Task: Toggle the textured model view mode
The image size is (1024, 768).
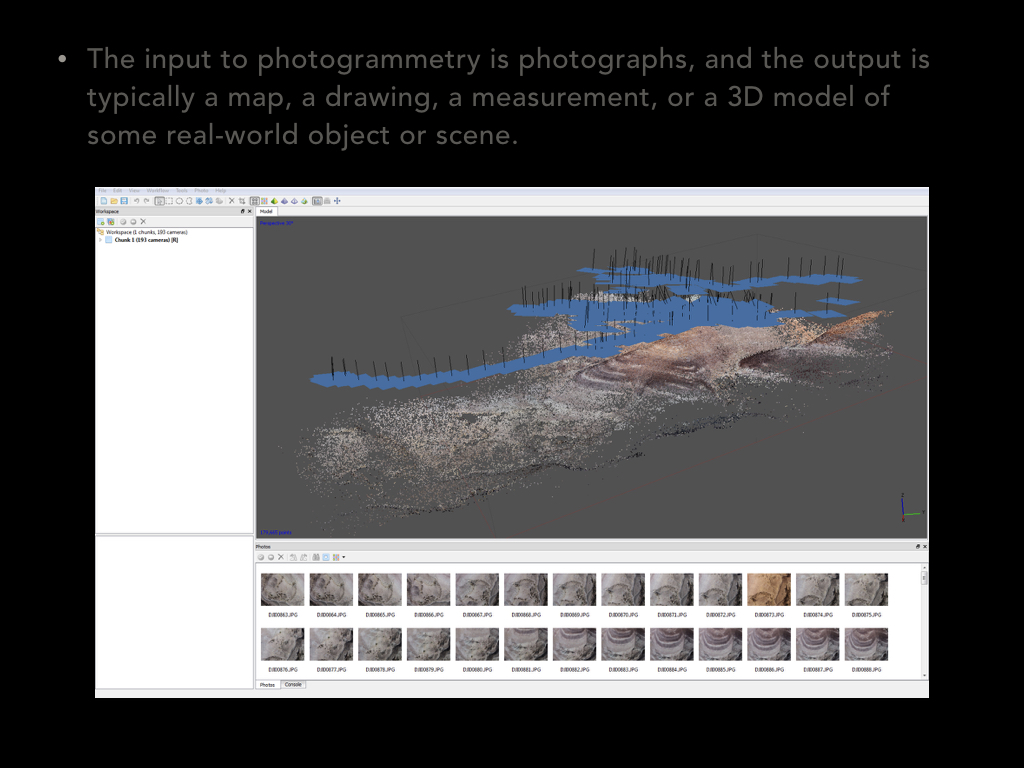Action: [x=304, y=201]
